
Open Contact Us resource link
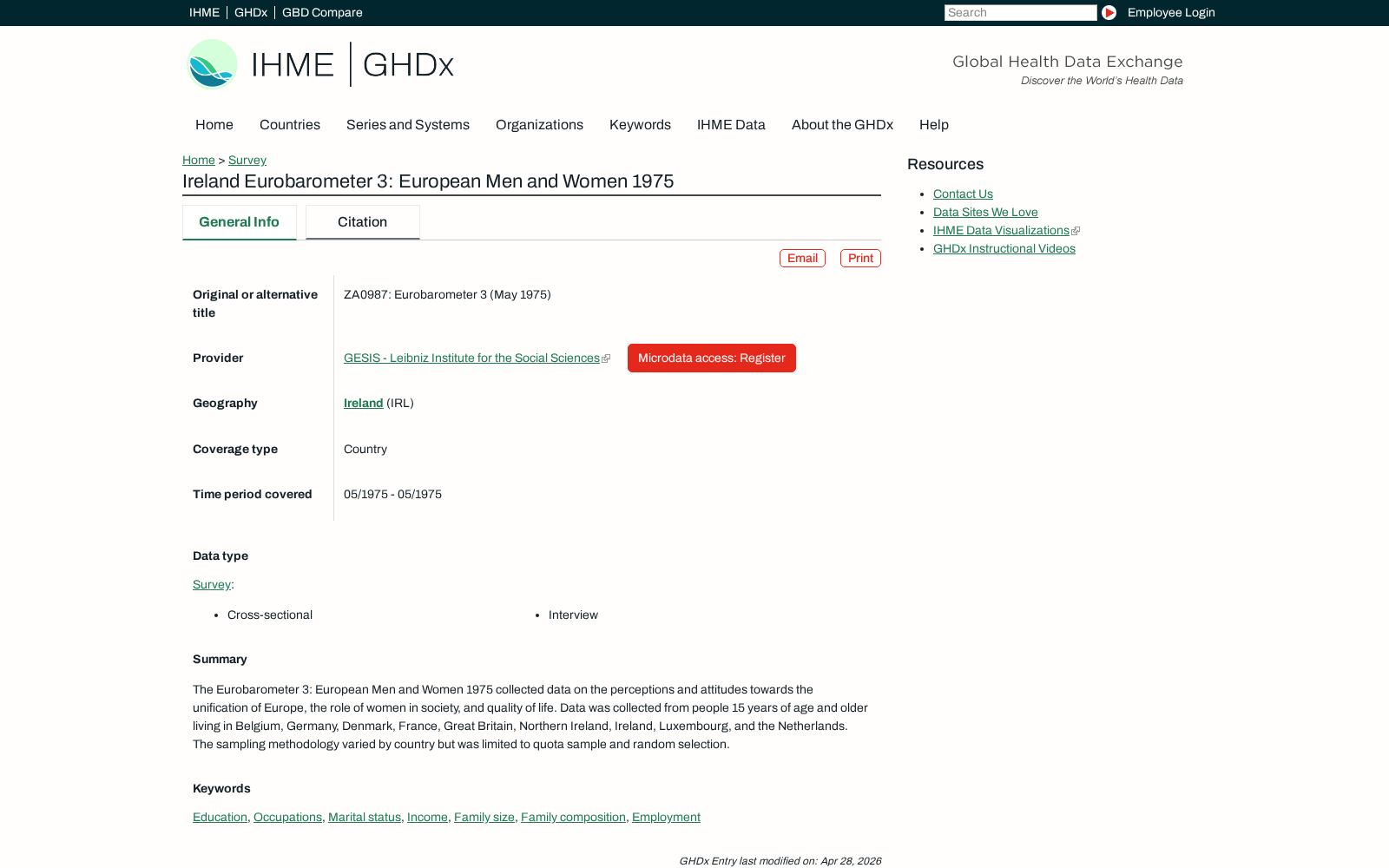(x=963, y=194)
